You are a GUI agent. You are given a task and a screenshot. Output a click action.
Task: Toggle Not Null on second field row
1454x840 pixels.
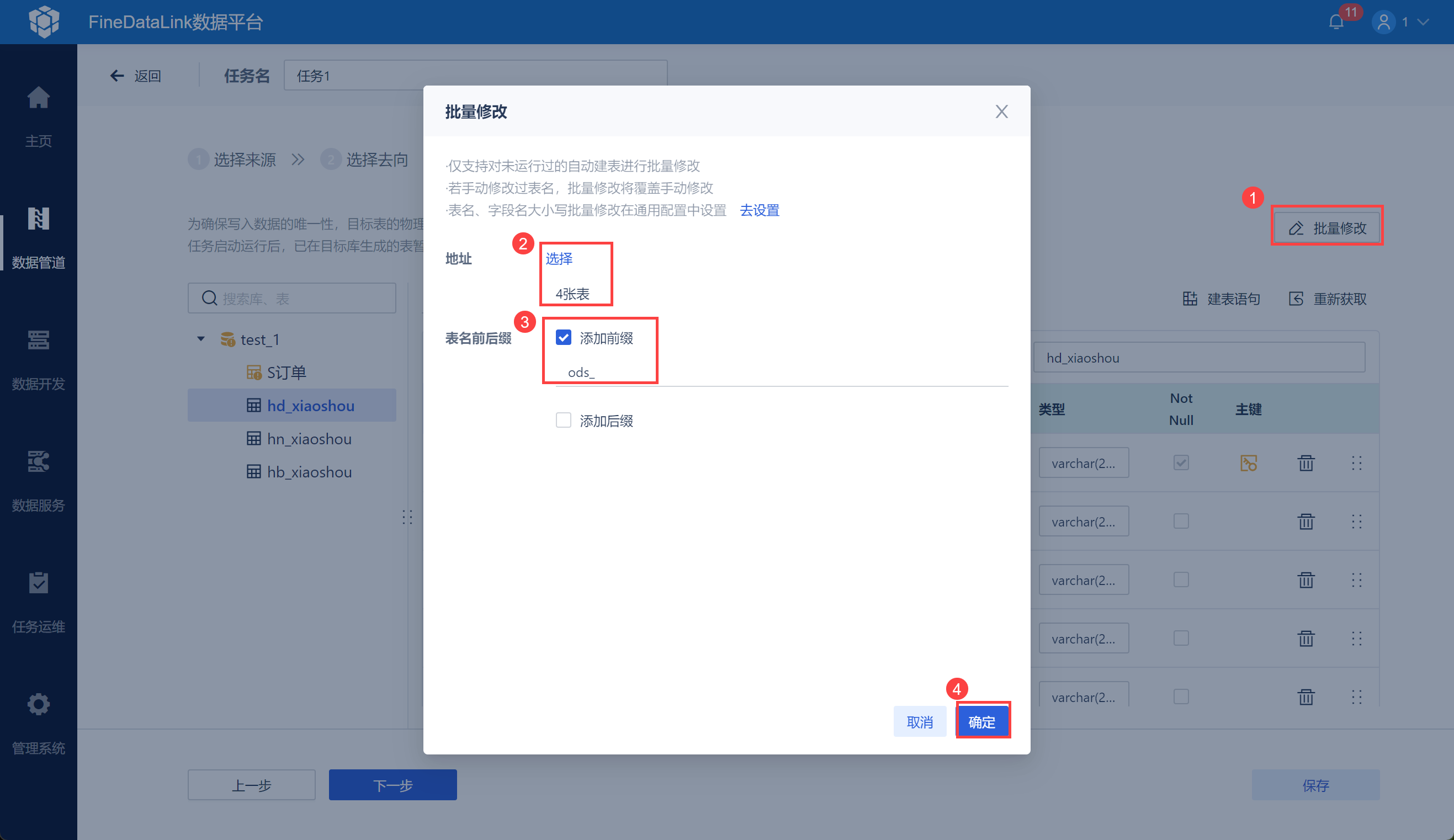pyautogui.click(x=1181, y=521)
